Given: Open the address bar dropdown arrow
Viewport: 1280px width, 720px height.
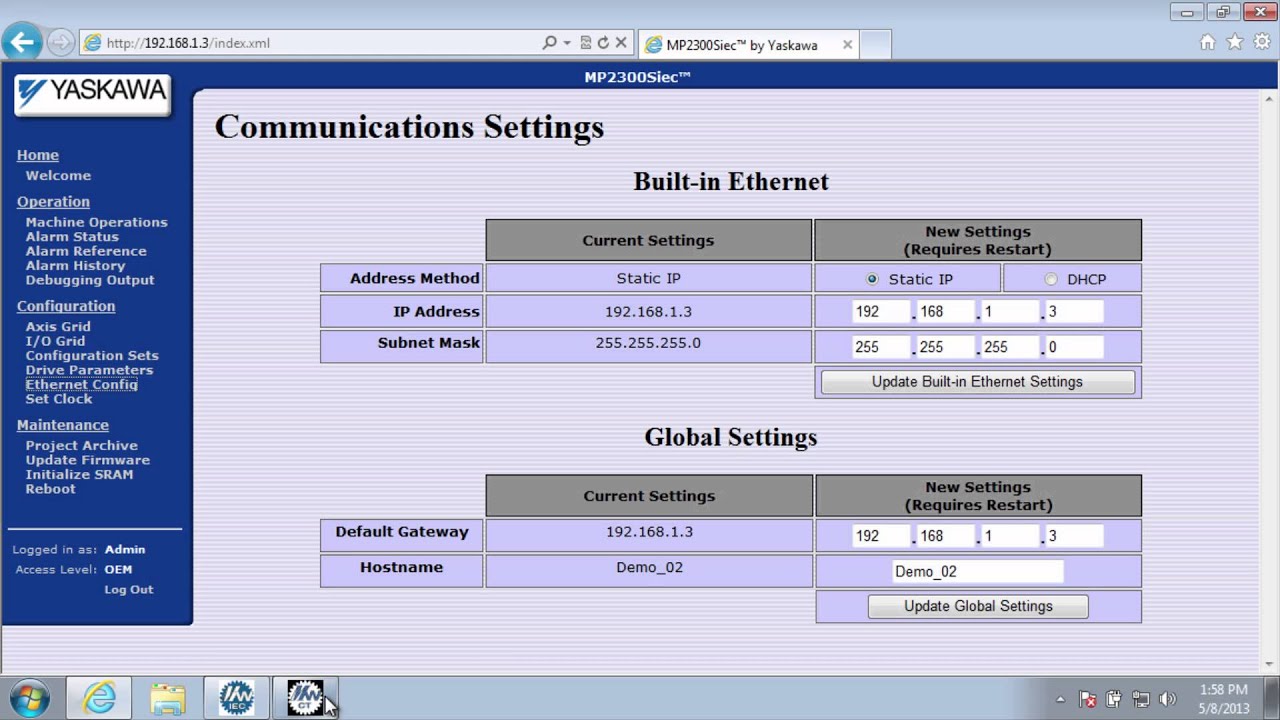Looking at the screenshot, I should (x=567, y=43).
